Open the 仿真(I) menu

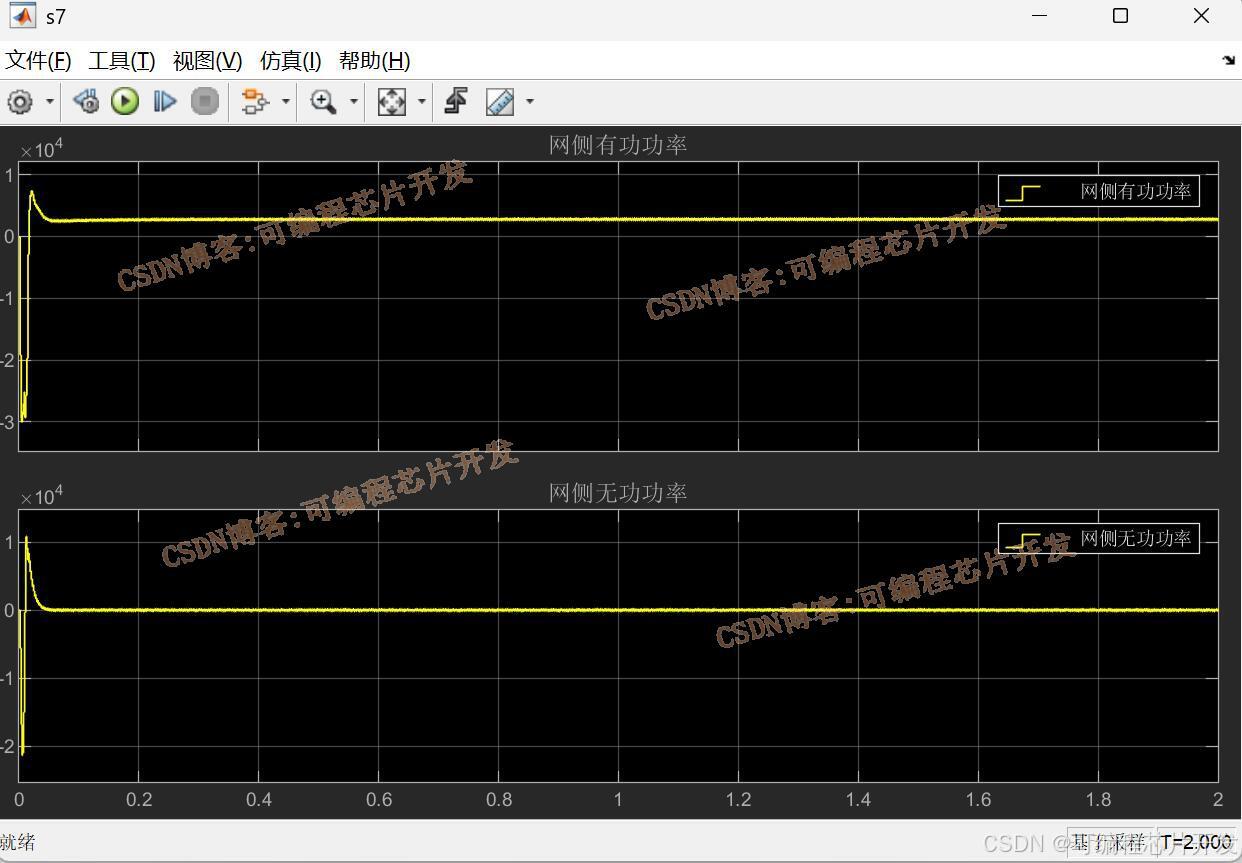click(290, 61)
